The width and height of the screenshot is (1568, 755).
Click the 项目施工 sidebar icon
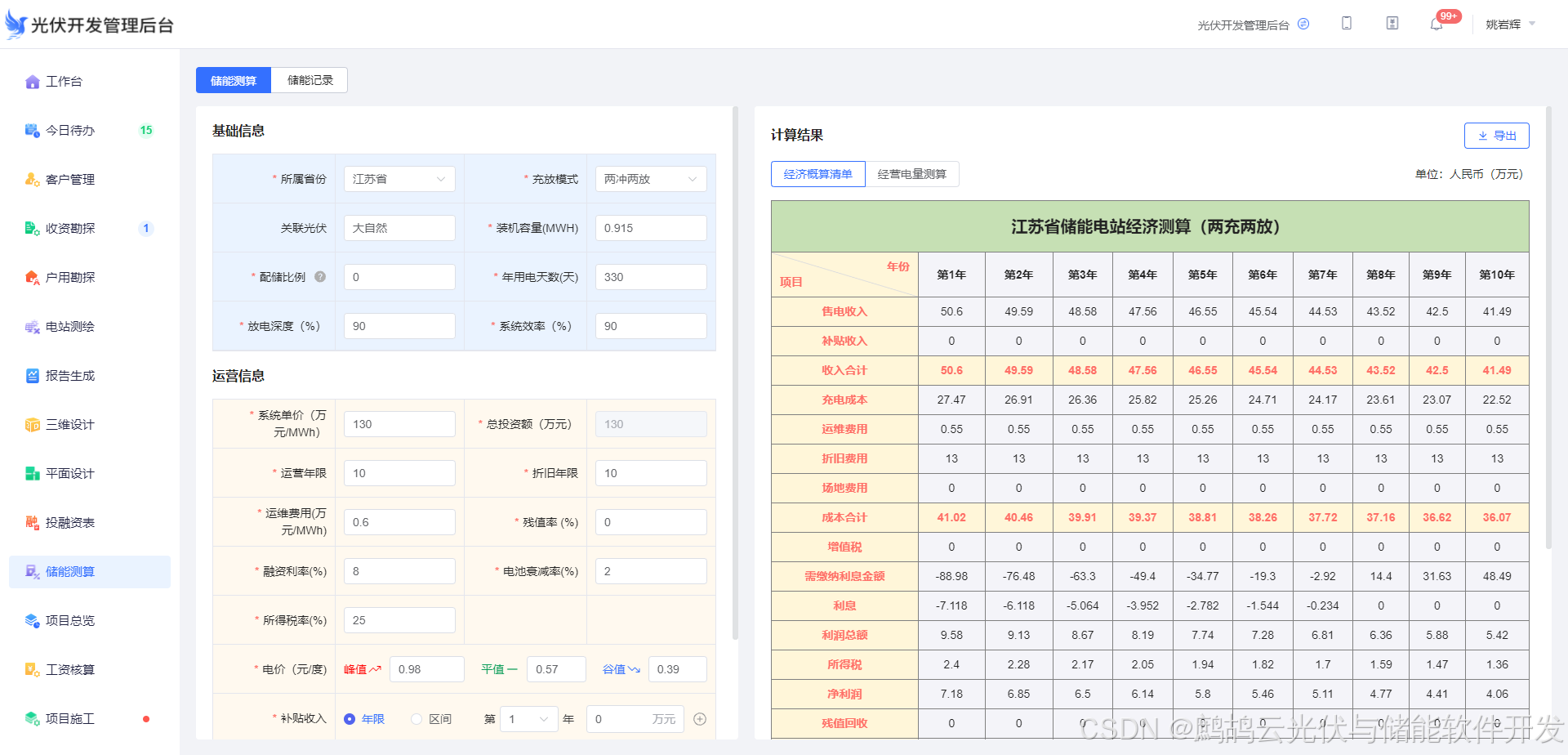pyautogui.click(x=33, y=719)
